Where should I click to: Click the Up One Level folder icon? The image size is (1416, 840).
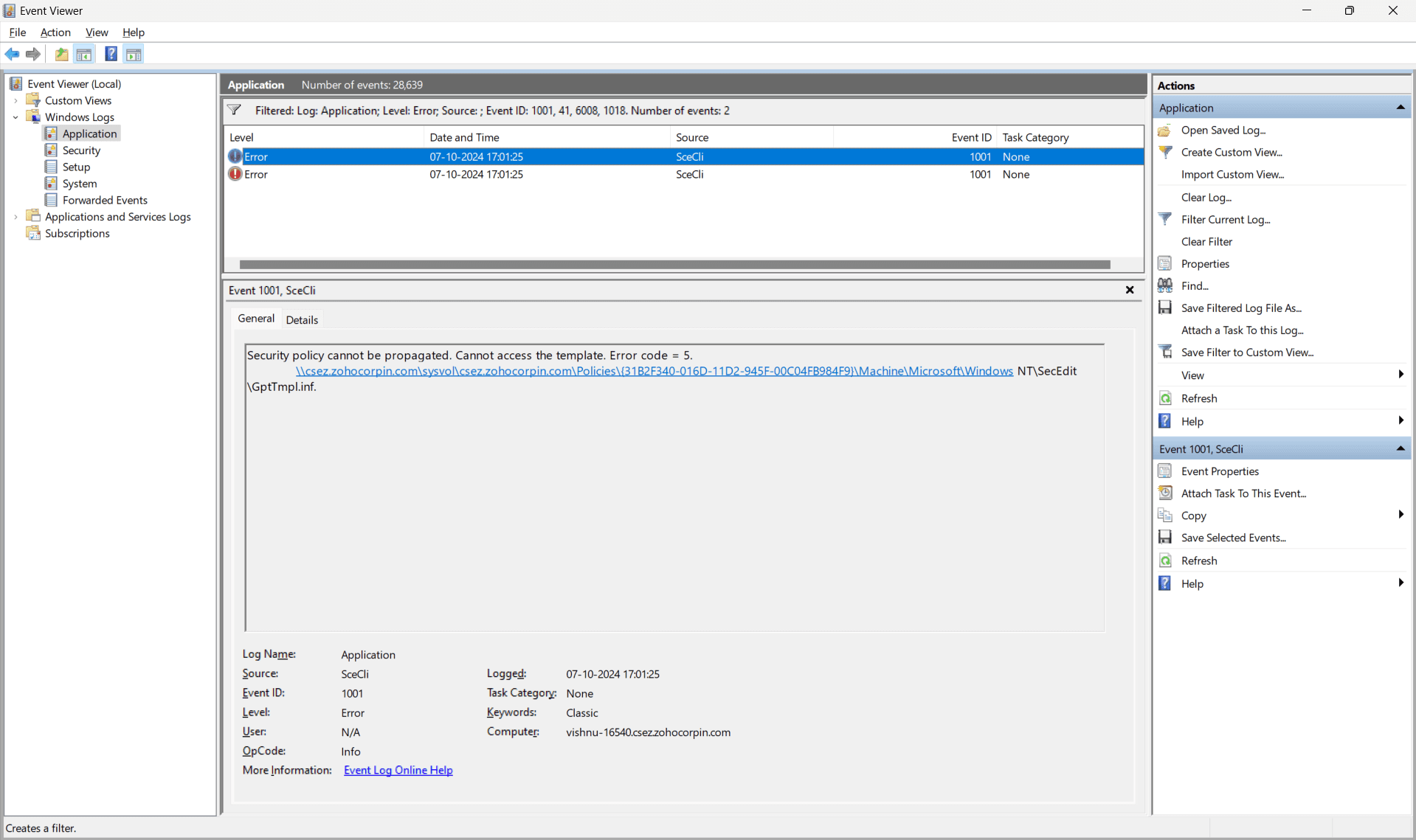tap(62, 54)
